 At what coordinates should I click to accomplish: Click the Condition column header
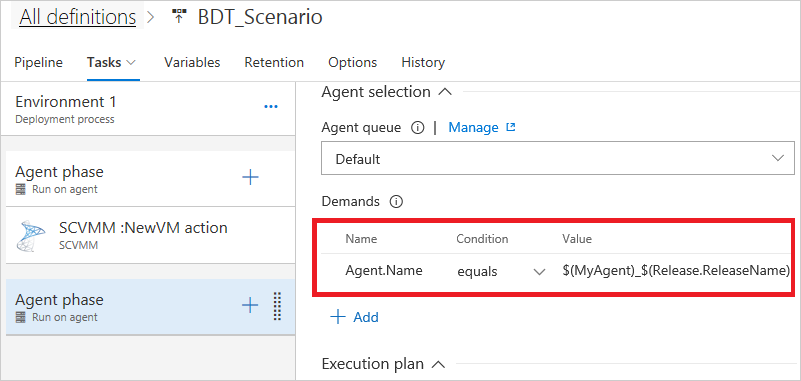click(x=482, y=239)
